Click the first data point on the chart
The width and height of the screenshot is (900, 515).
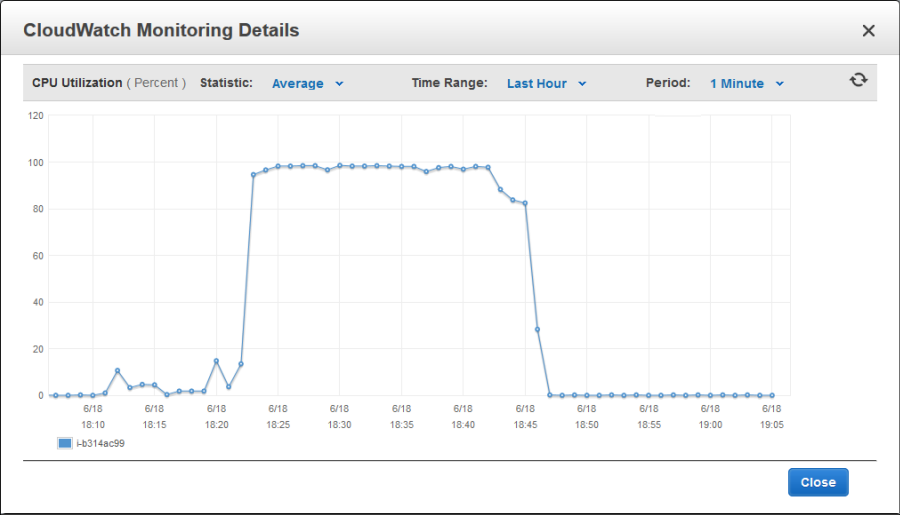[56, 395]
